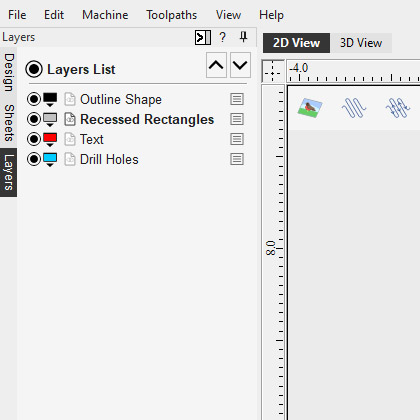
Task: Click the bitmap image thumbnail in 2D view
Action: 310,108
